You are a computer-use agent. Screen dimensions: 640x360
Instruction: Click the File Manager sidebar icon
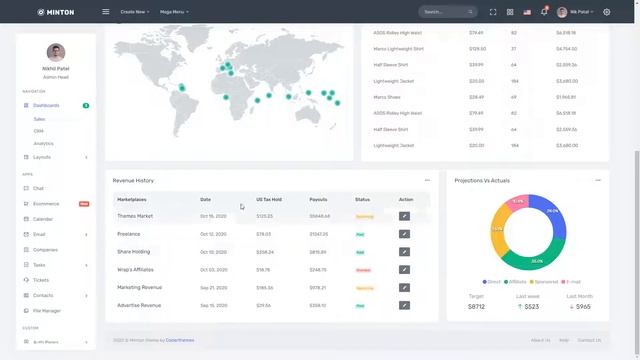tap(26, 311)
